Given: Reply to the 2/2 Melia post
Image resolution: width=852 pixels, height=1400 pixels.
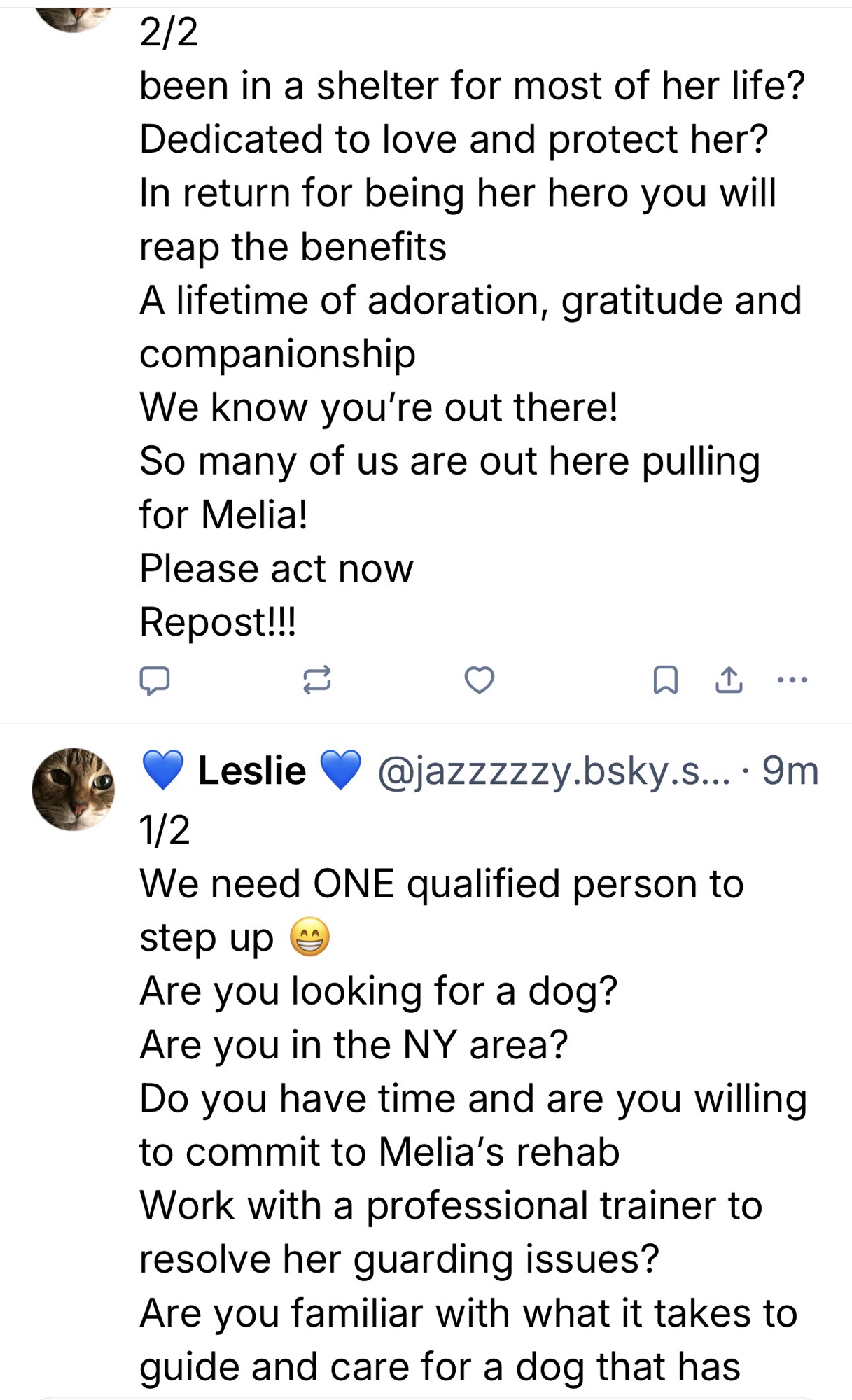Looking at the screenshot, I should click(x=154, y=680).
